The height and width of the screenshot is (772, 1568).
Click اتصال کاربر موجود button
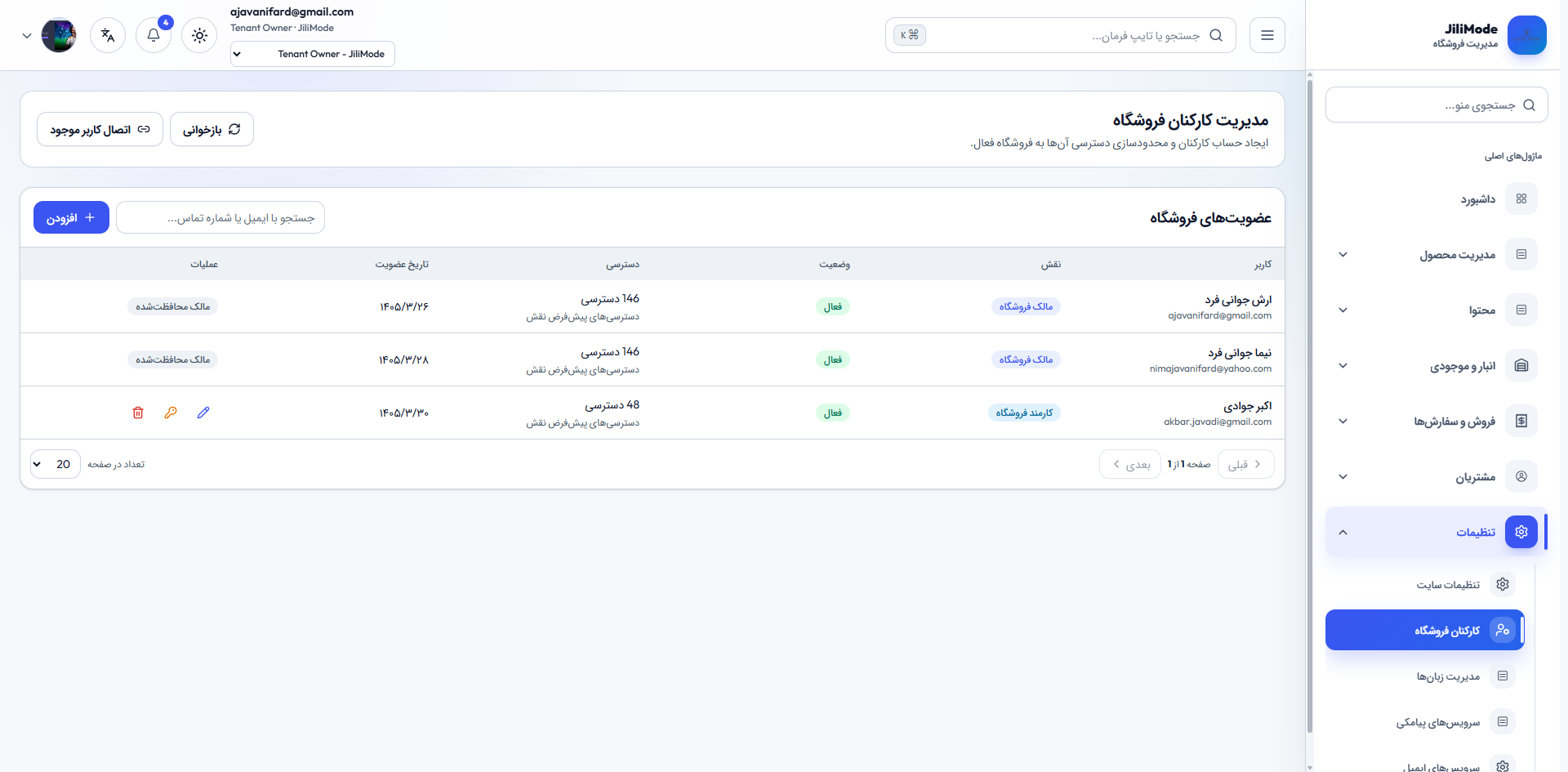[100, 129]
